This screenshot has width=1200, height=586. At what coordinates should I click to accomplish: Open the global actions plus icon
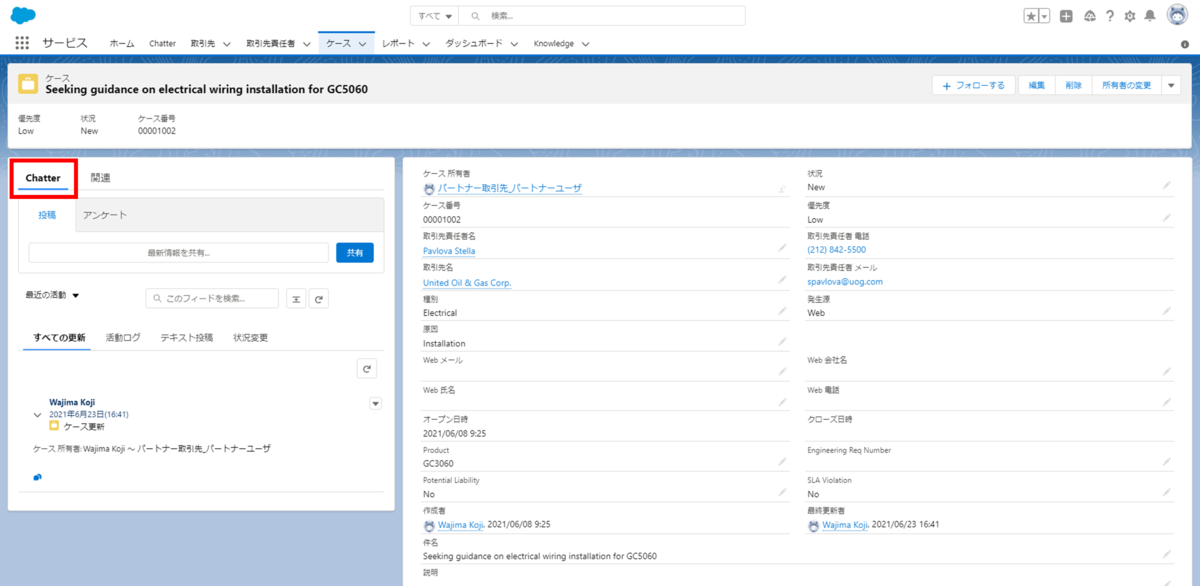(x=1066, y=16)
